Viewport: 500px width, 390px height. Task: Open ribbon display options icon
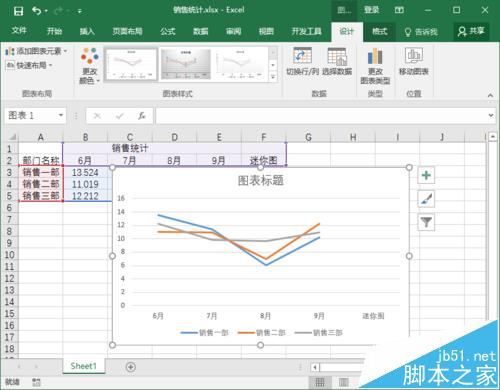[399, 10]
